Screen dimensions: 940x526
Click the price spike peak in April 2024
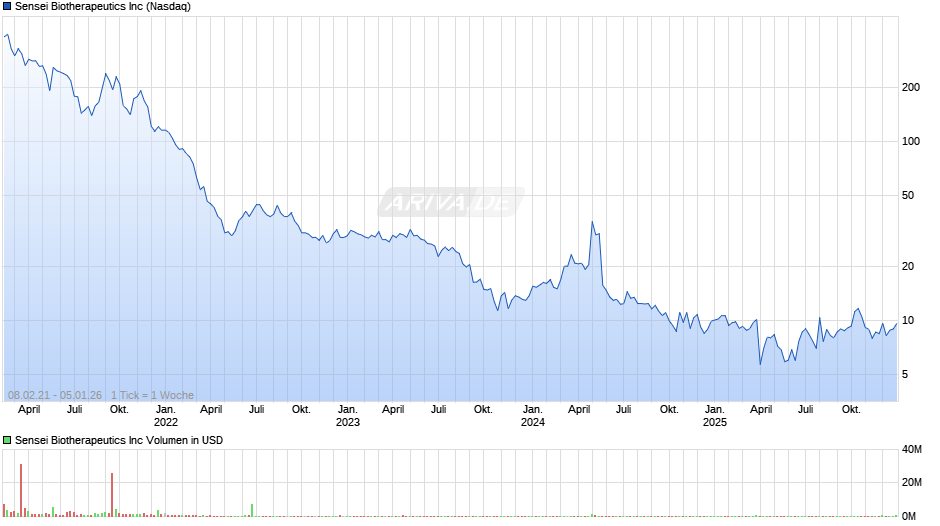pyautogui.click(x=592, y=222)
